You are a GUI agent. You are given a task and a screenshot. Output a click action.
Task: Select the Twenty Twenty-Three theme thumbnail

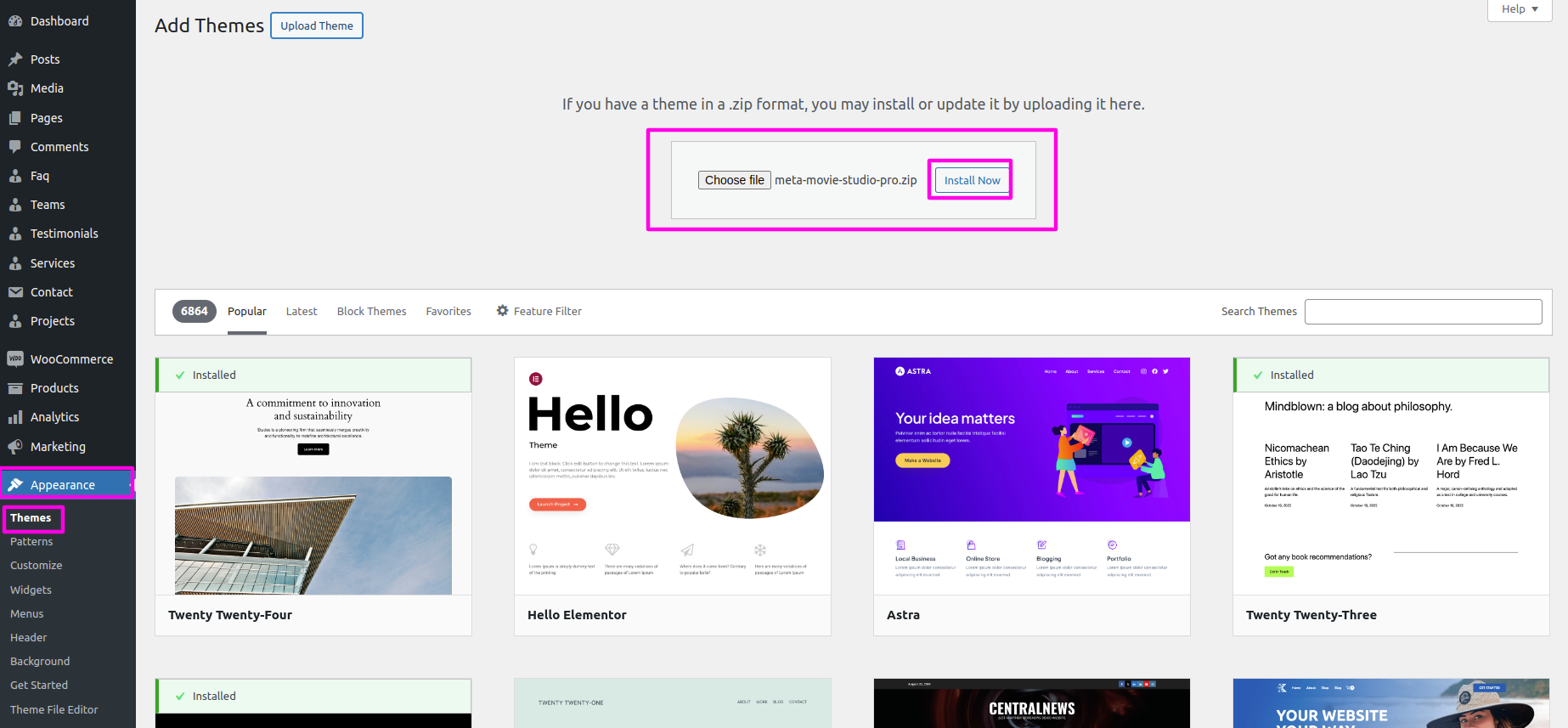point(1391,477)
